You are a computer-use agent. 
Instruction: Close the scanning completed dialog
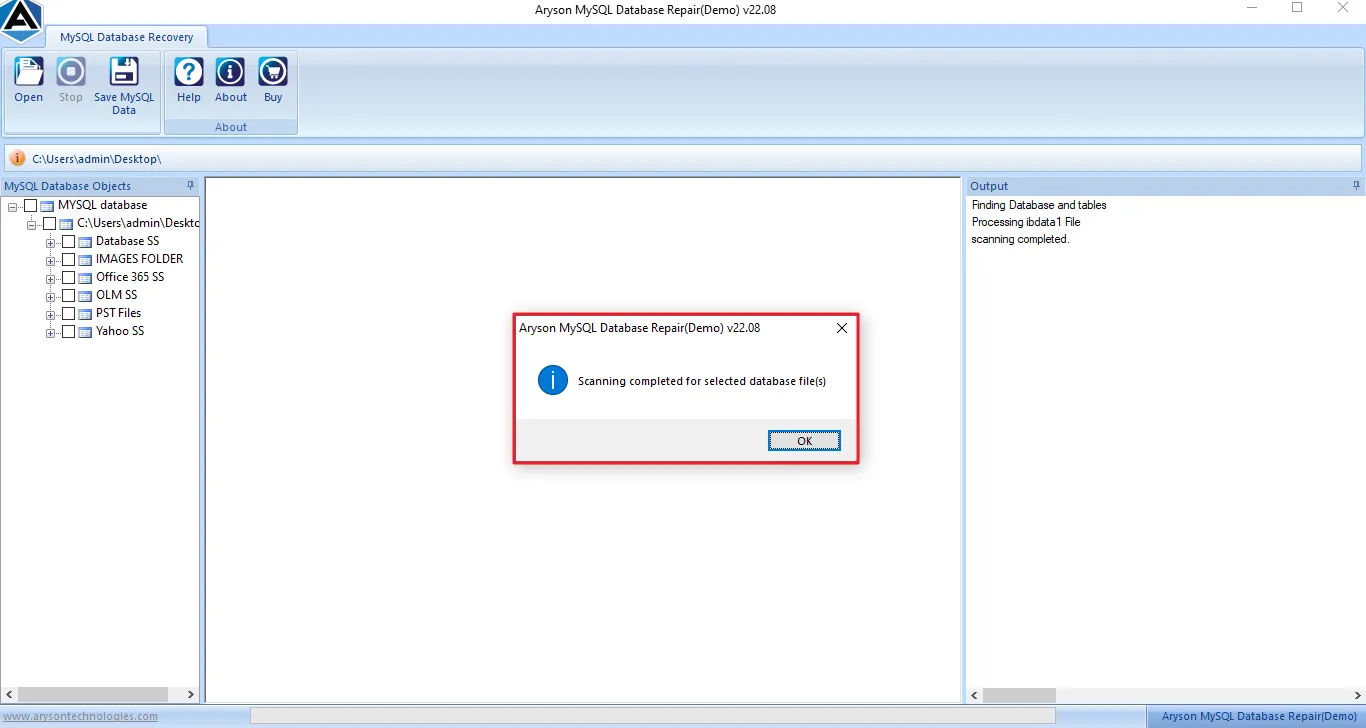pos(841,328)
